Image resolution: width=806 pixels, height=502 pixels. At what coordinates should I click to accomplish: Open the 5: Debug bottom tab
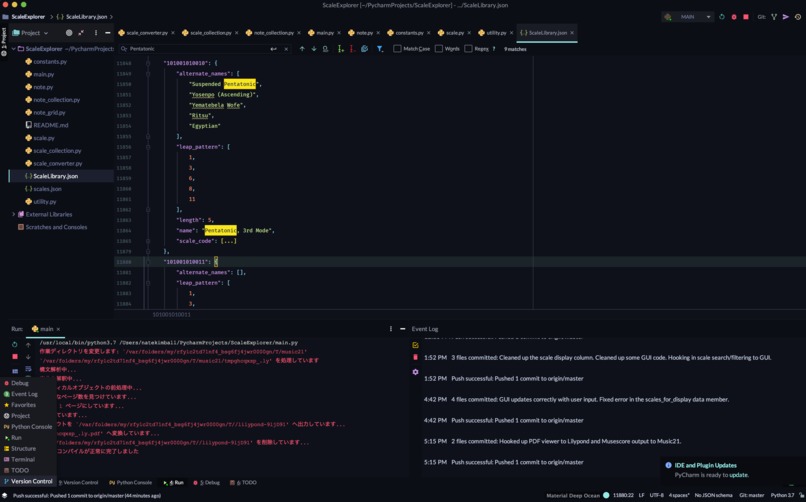click(206, 482)
